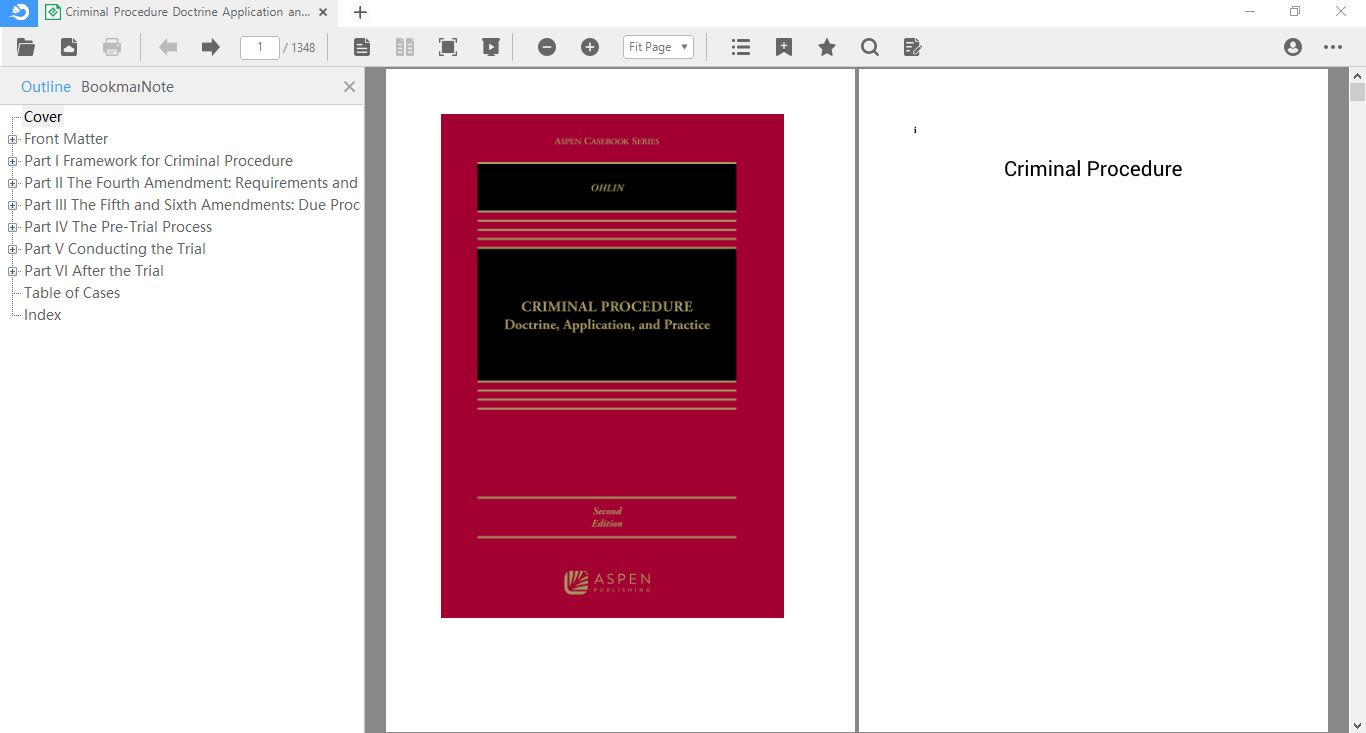Start slideshow presentation icon

(x=491, y=47)
